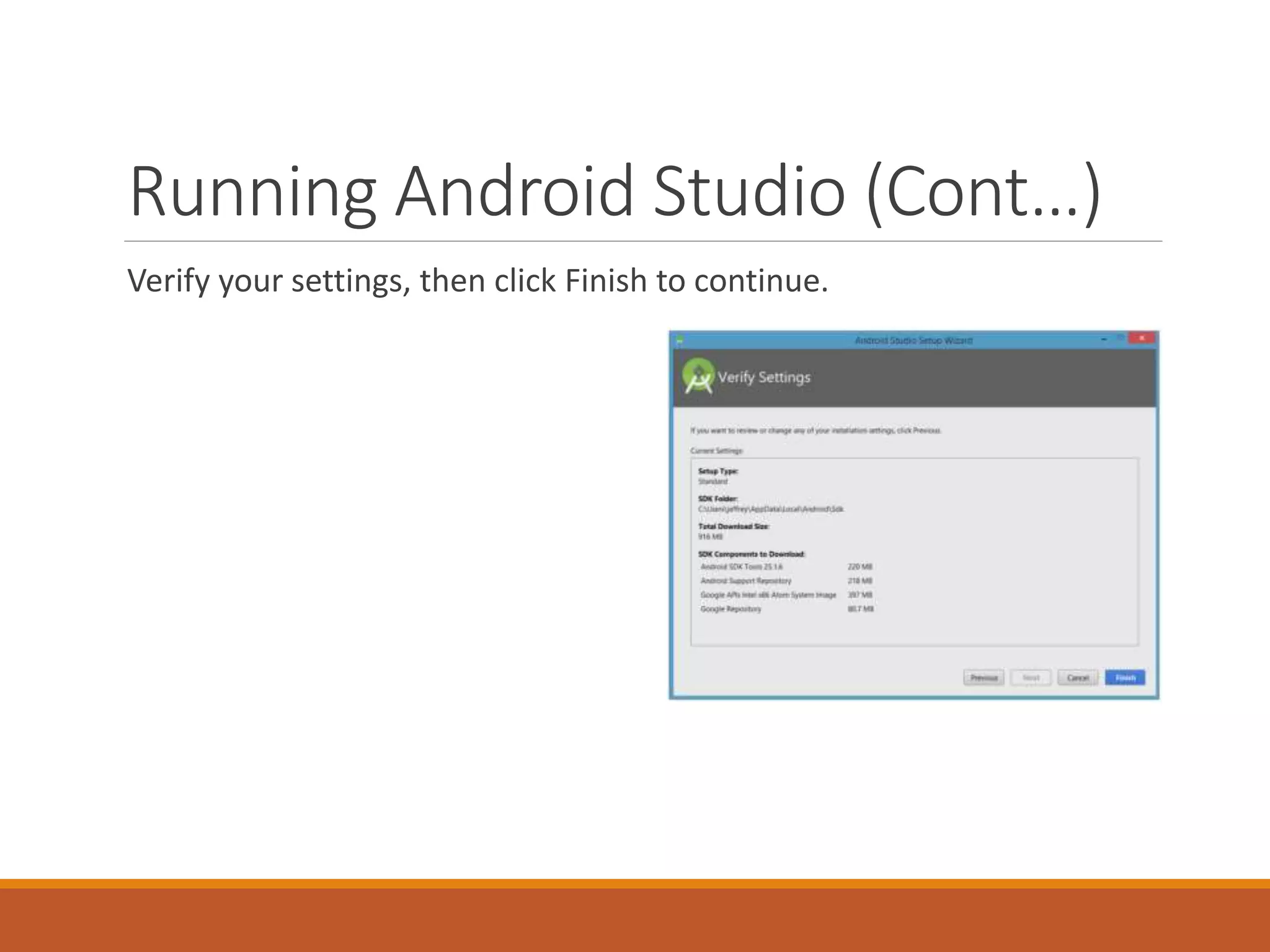The image size is (1270, 952).
Task: Close the Android Studio Setup Wizard window
Action: [x=1142, y=338]
